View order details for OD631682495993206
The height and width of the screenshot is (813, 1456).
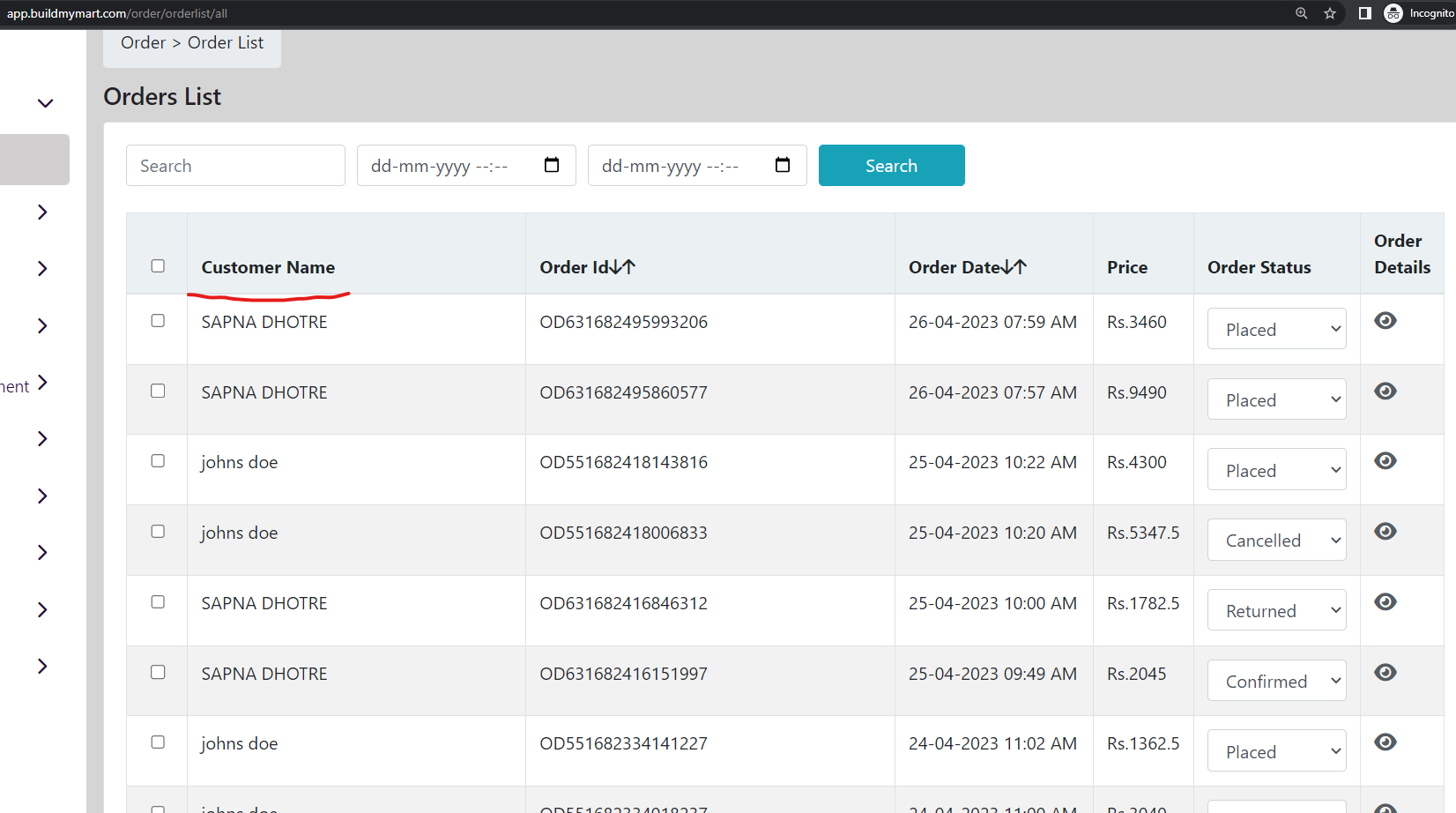coord(1385,320)
